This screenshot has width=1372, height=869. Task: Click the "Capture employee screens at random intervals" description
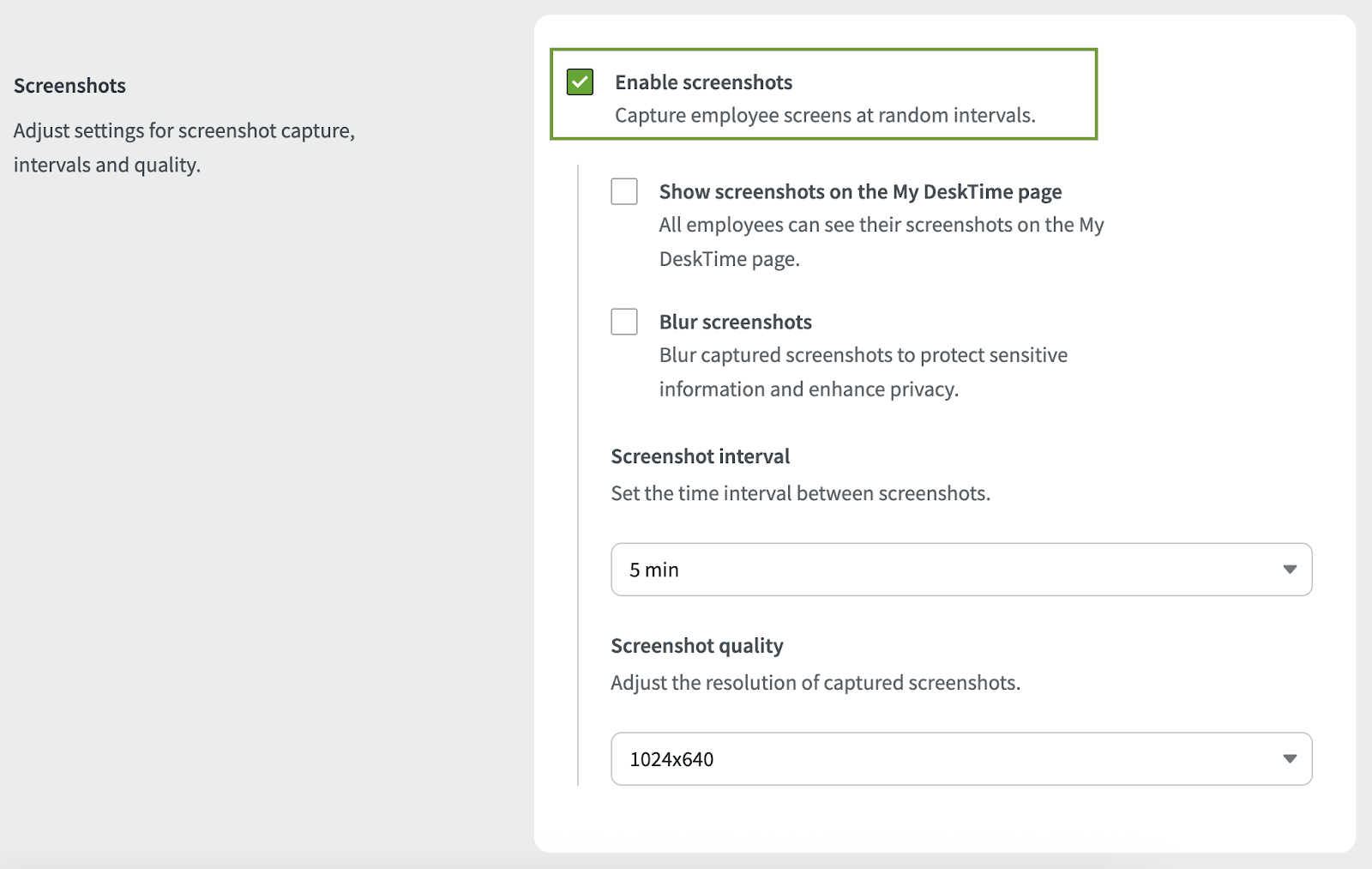[824, 116]
